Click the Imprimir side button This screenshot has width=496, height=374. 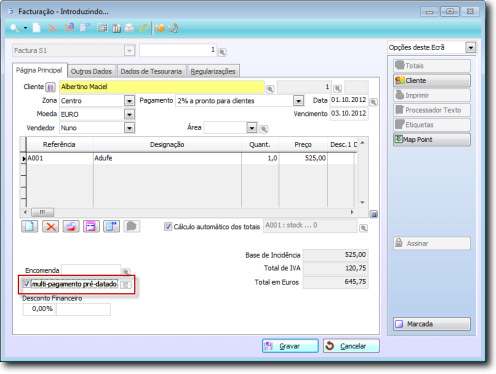pyautogui.click(x=432, y=96)
